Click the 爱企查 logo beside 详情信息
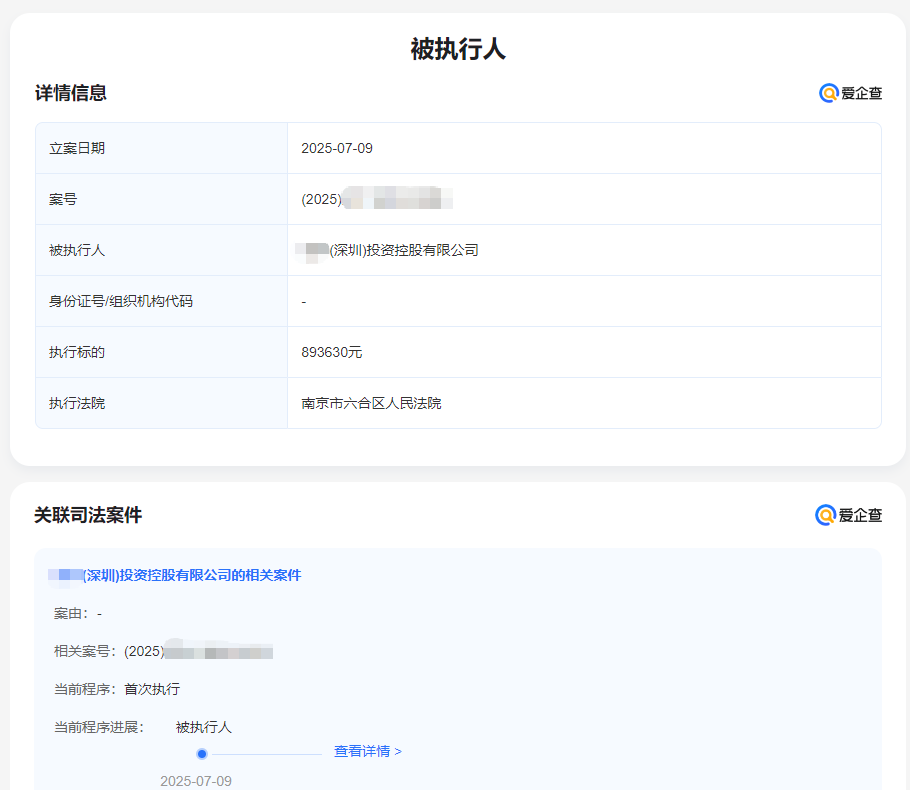This screenshot has height=790, width=910. (x=850, y=93)
